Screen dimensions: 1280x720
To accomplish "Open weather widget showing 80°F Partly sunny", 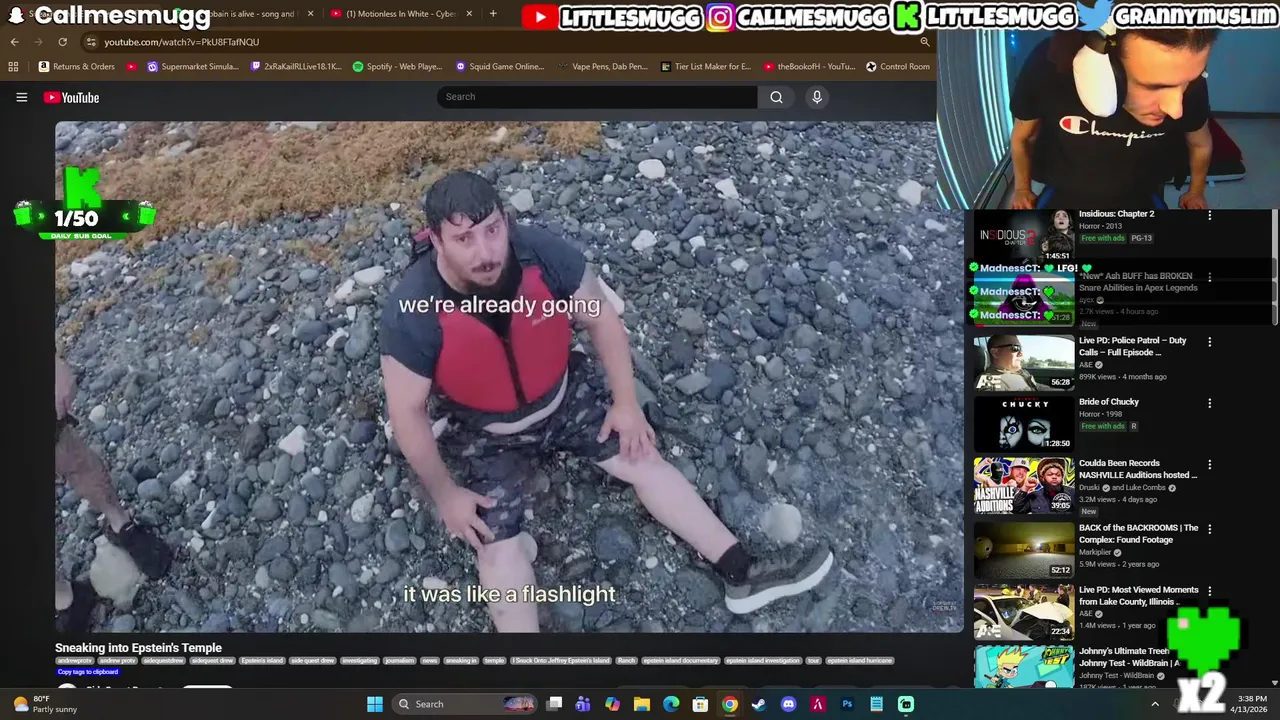I will pos(44,704).
